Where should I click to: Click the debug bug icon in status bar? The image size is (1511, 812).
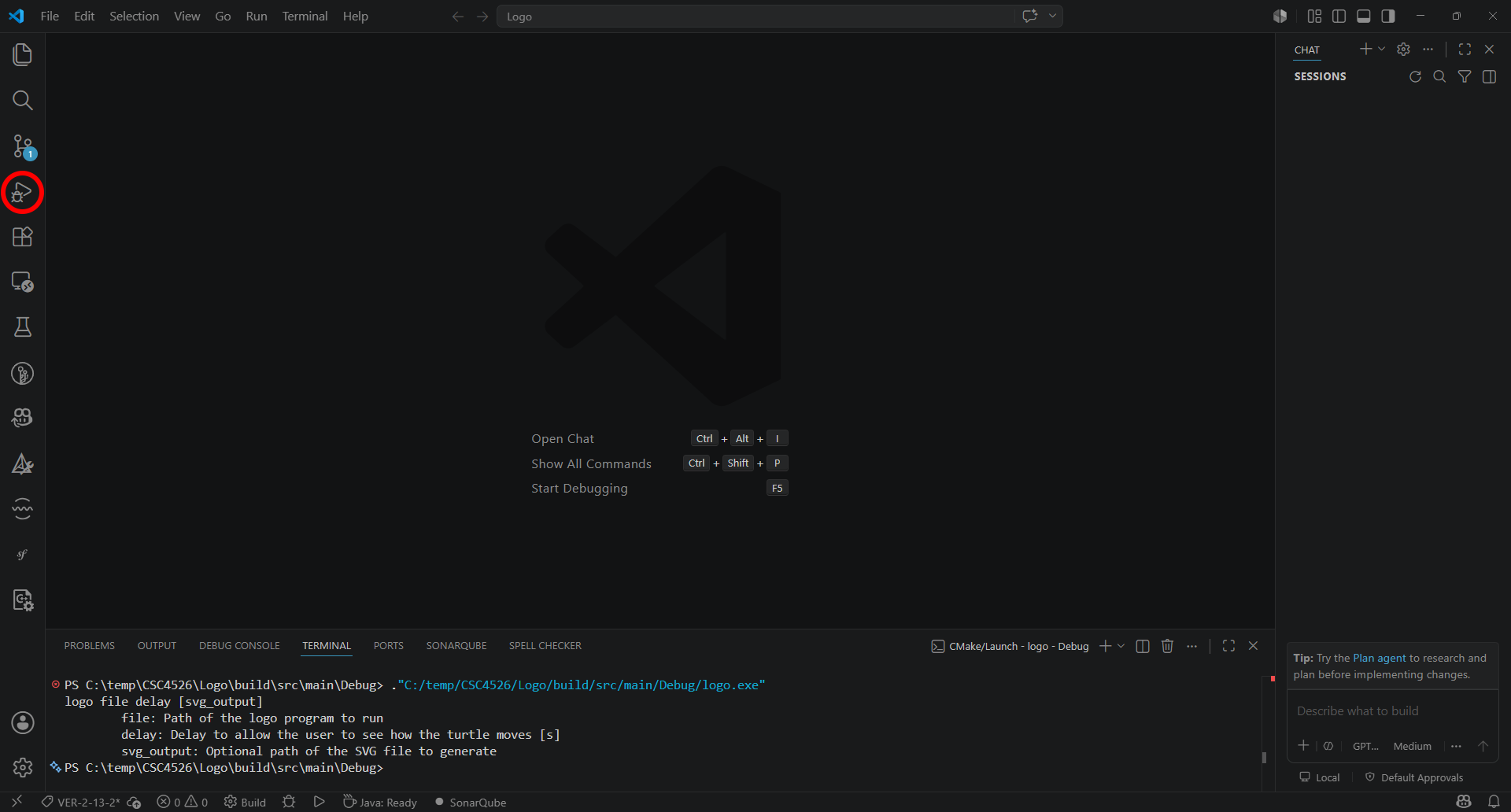click(289, 802)
